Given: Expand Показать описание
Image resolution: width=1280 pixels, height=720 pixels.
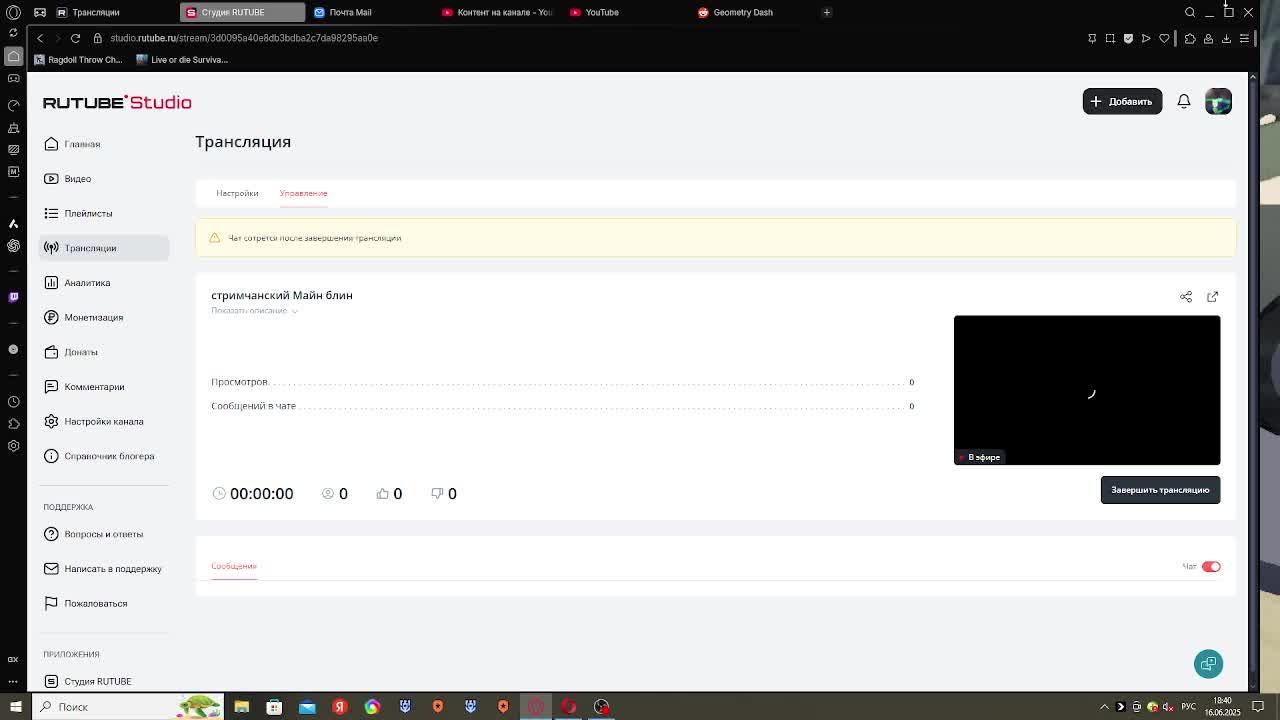Looking at the screenshot, I should click(x=254, y=311).
